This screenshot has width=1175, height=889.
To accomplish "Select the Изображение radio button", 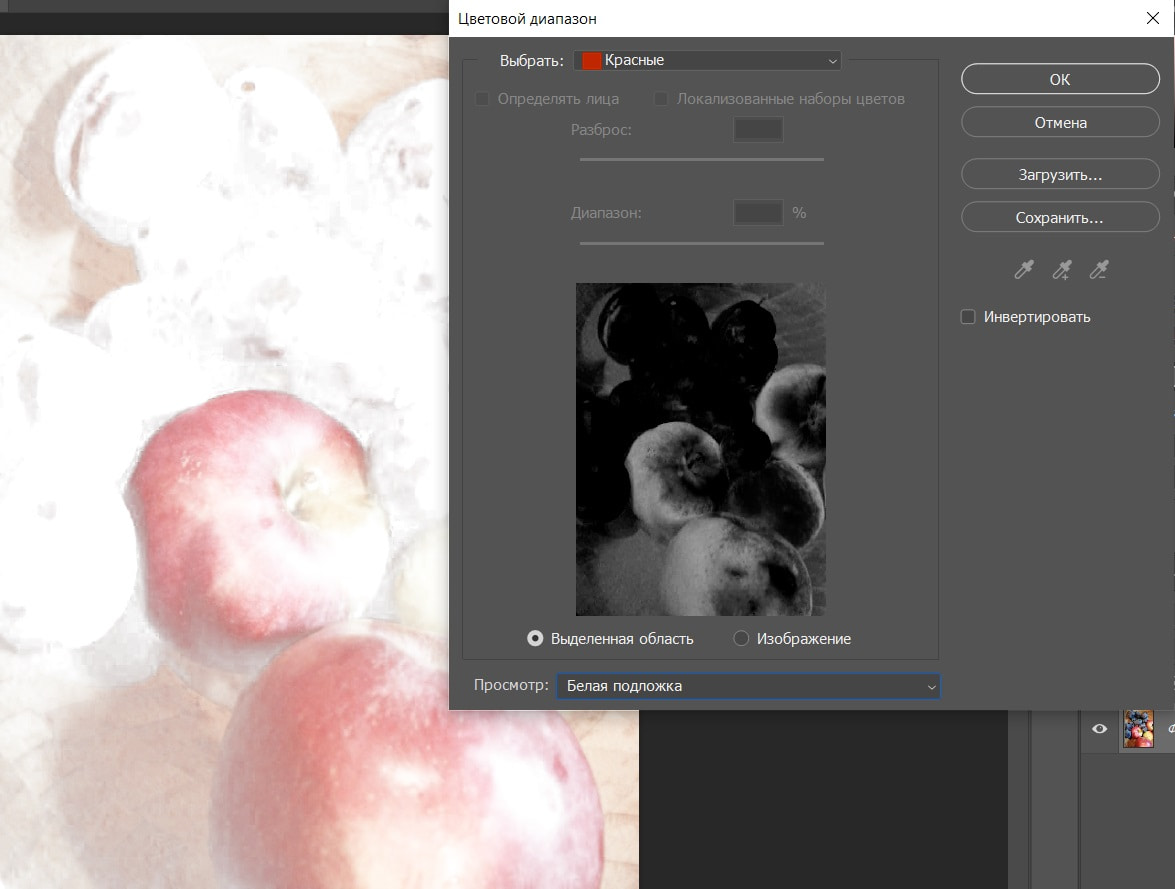I will (741, 639).
